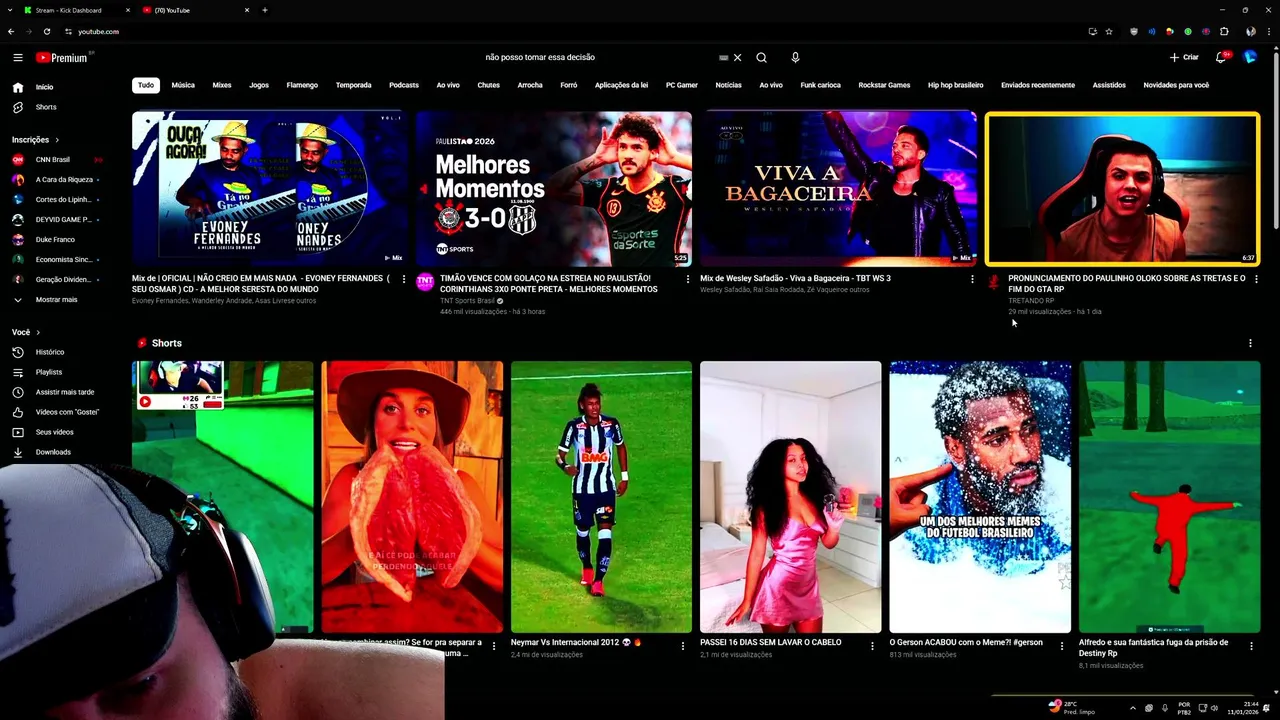Click the green circle extension icon
The width and height of the screenshot is (1280, 720).
(1188, 31)
